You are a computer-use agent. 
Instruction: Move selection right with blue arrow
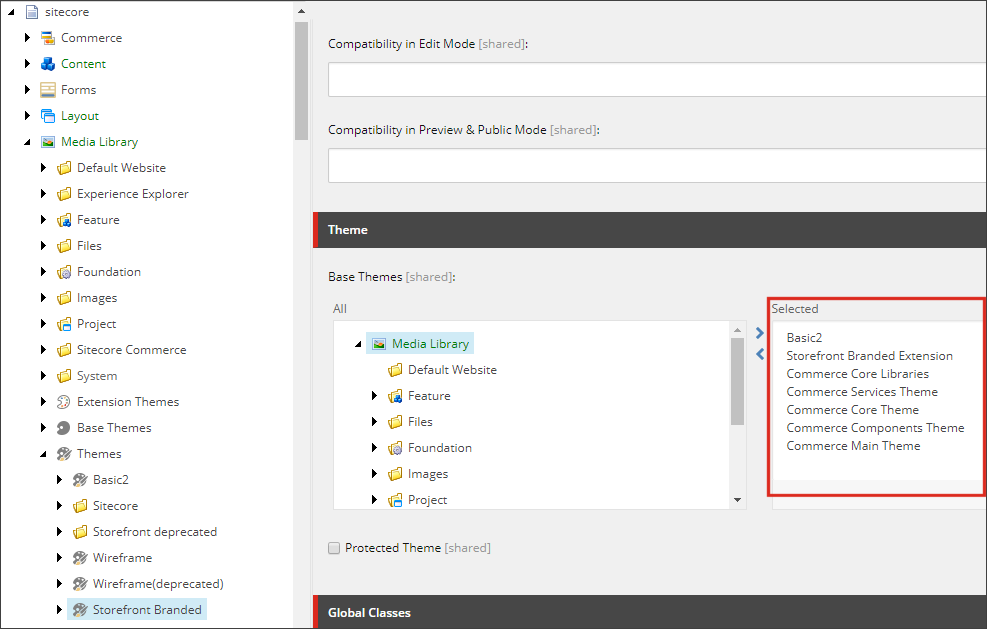point(760,333)
